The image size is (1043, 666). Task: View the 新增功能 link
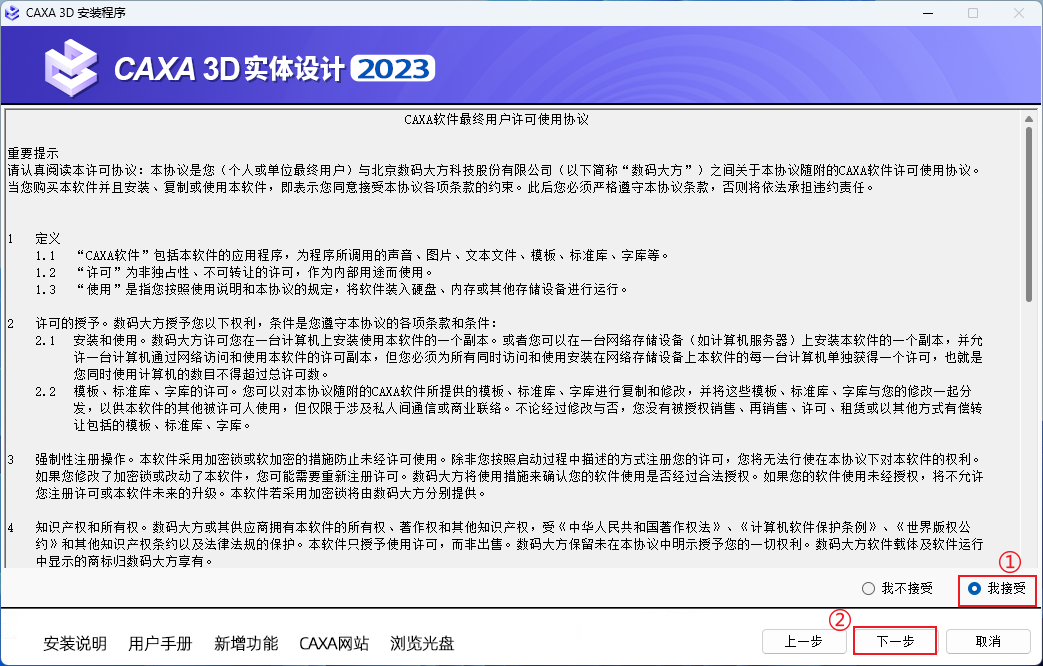click(x=246, y=643)
